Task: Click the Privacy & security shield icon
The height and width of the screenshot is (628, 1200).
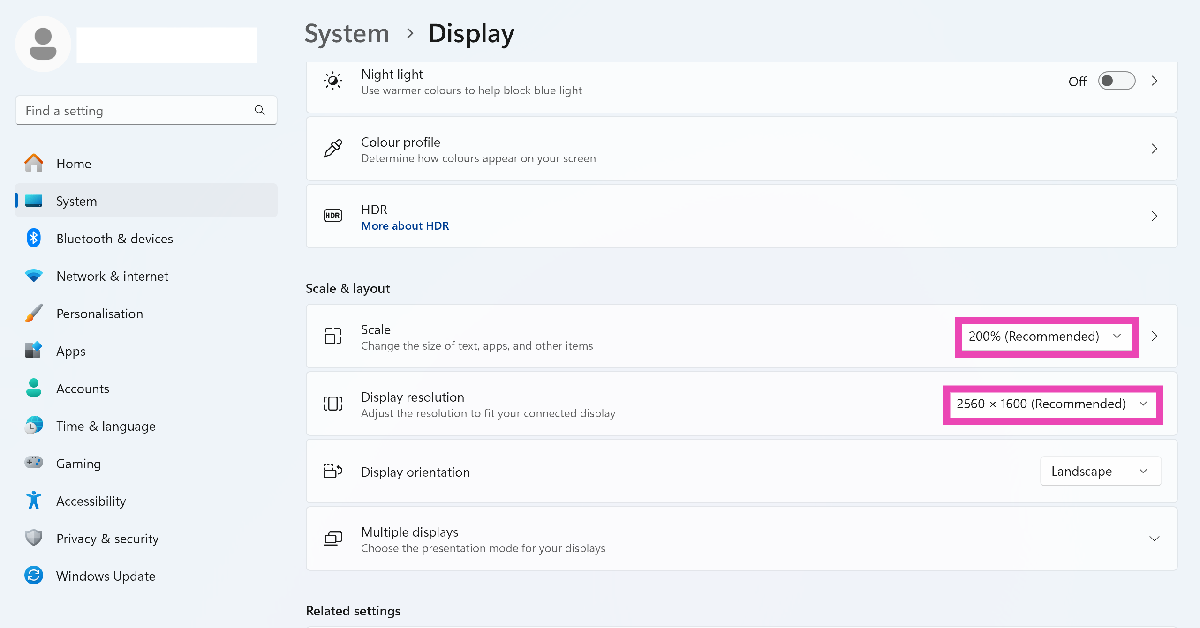Action: [x=34, y=538]
